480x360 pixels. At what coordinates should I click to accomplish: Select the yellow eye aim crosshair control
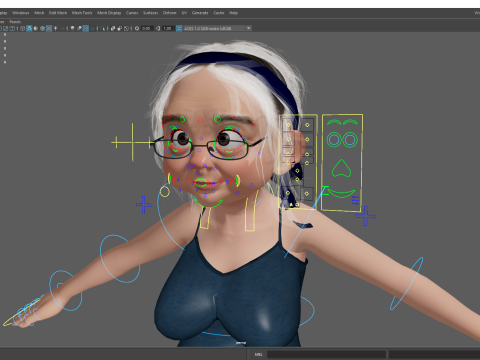[x=132, y=142]
